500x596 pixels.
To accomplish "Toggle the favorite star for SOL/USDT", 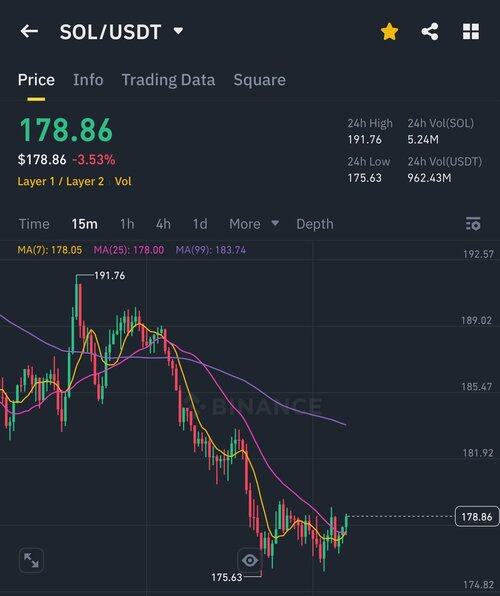I will coord(389,32).
